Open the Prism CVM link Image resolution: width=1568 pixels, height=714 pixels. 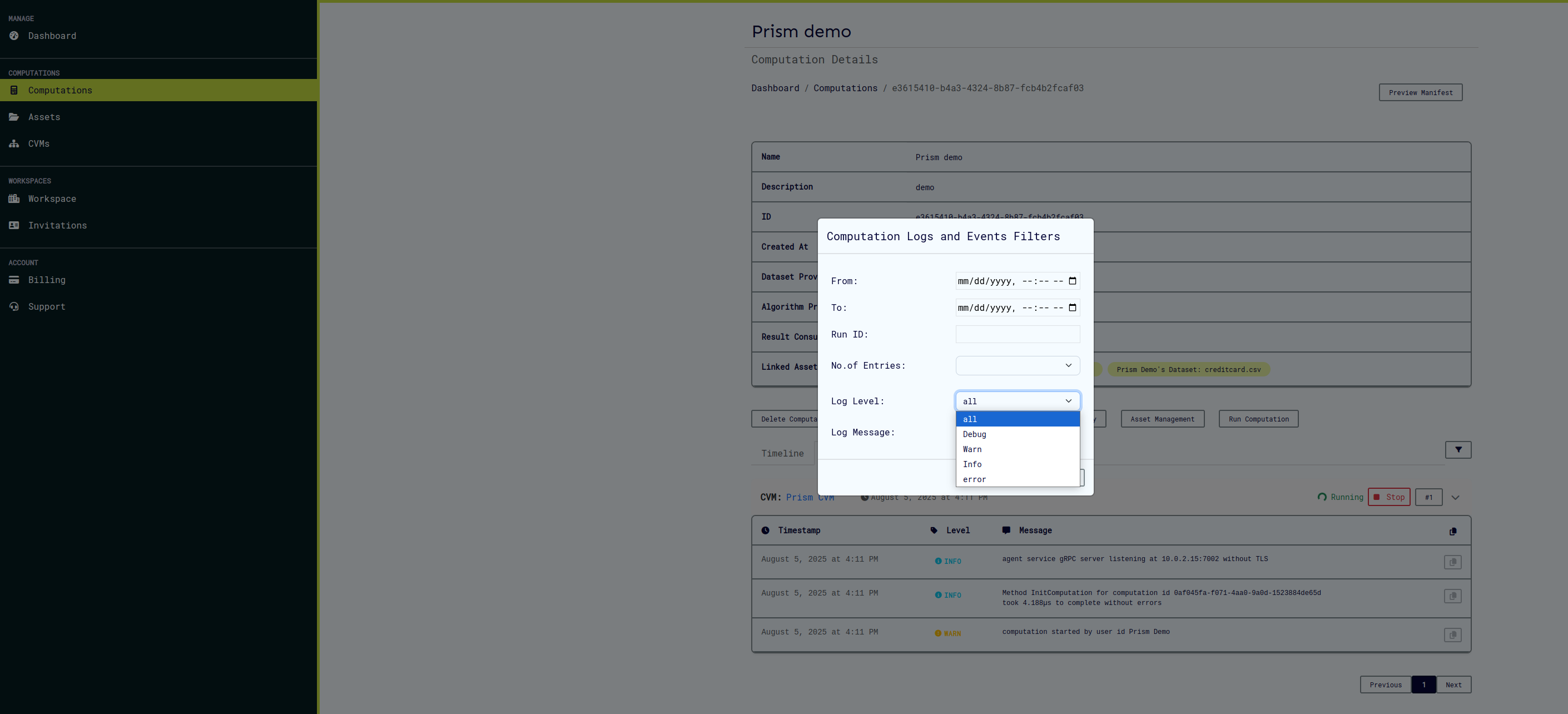coord(810,497)
